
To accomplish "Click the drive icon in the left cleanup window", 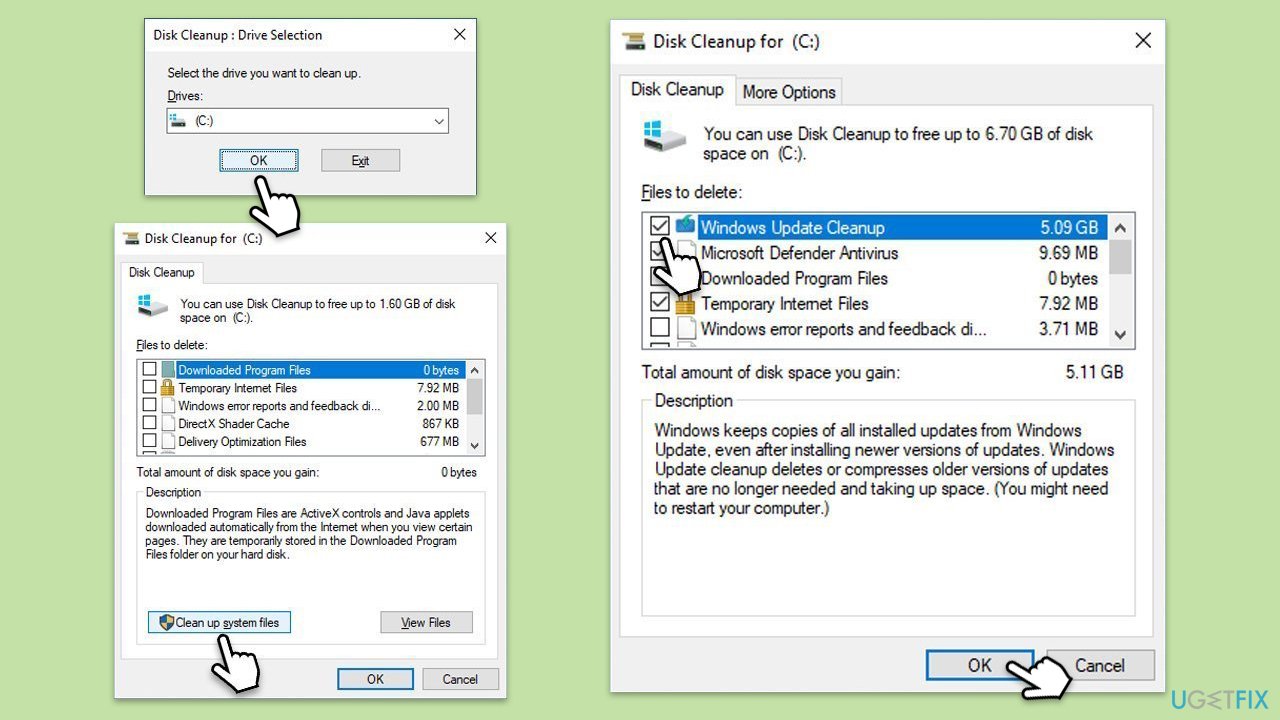I will (x=153, y=306).
